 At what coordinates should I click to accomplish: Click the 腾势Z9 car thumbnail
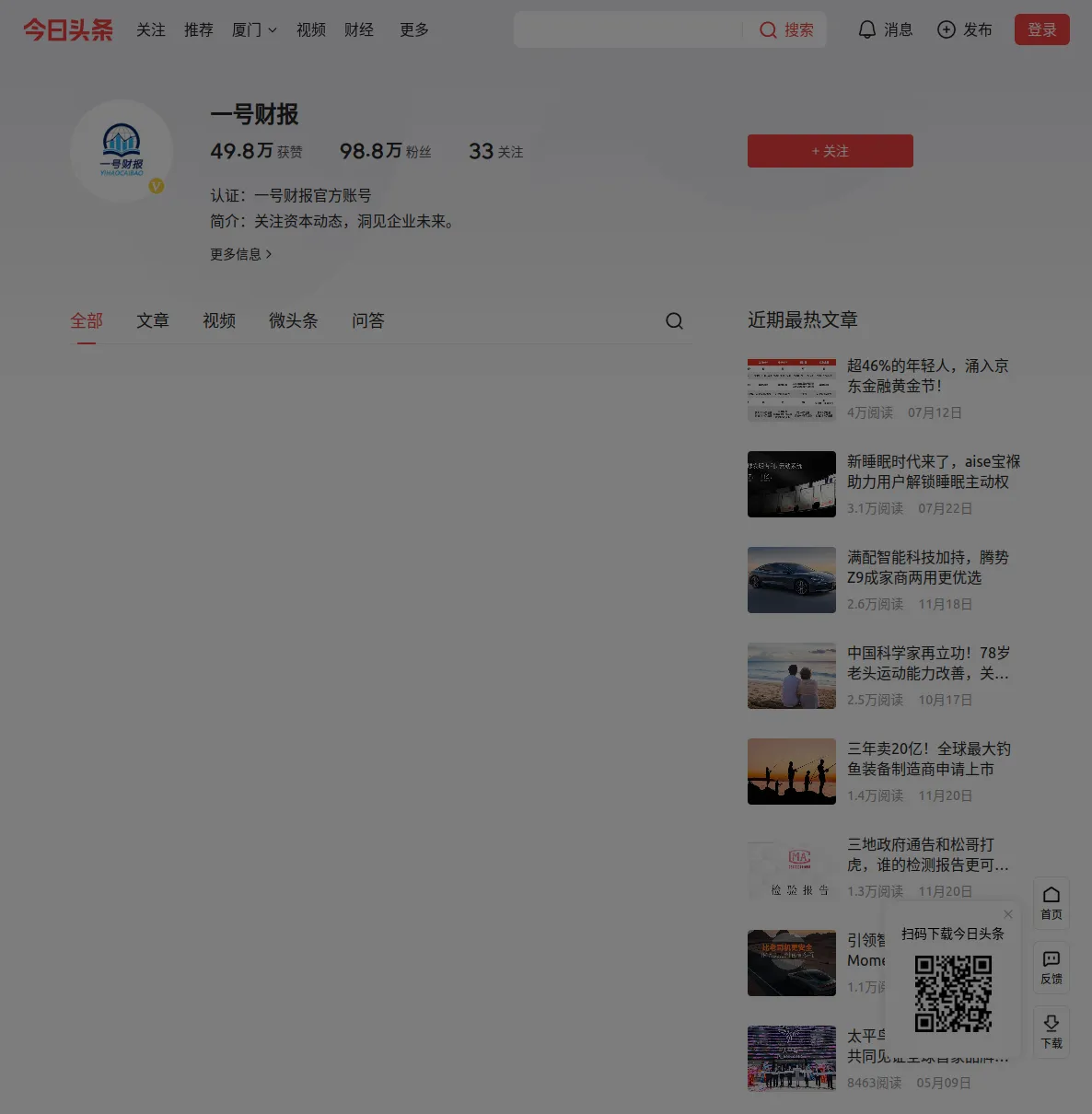point(792,580)
